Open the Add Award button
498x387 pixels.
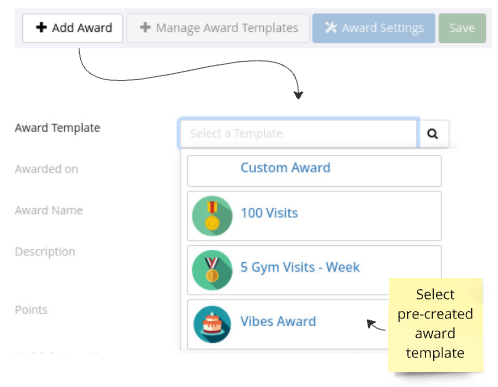pyautogui.click(x=73, y=28)
